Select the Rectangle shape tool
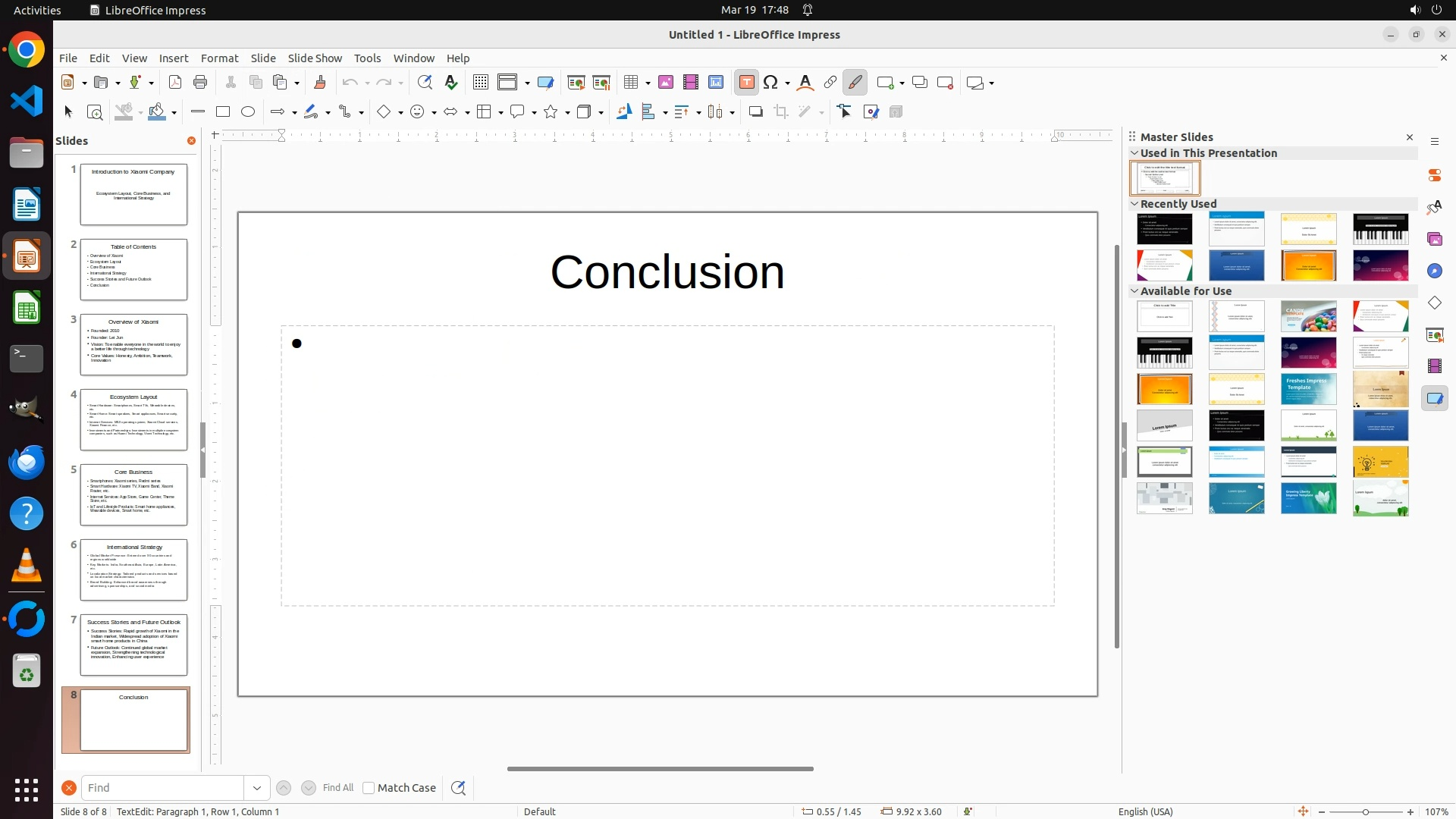 [x=223, y=112]
